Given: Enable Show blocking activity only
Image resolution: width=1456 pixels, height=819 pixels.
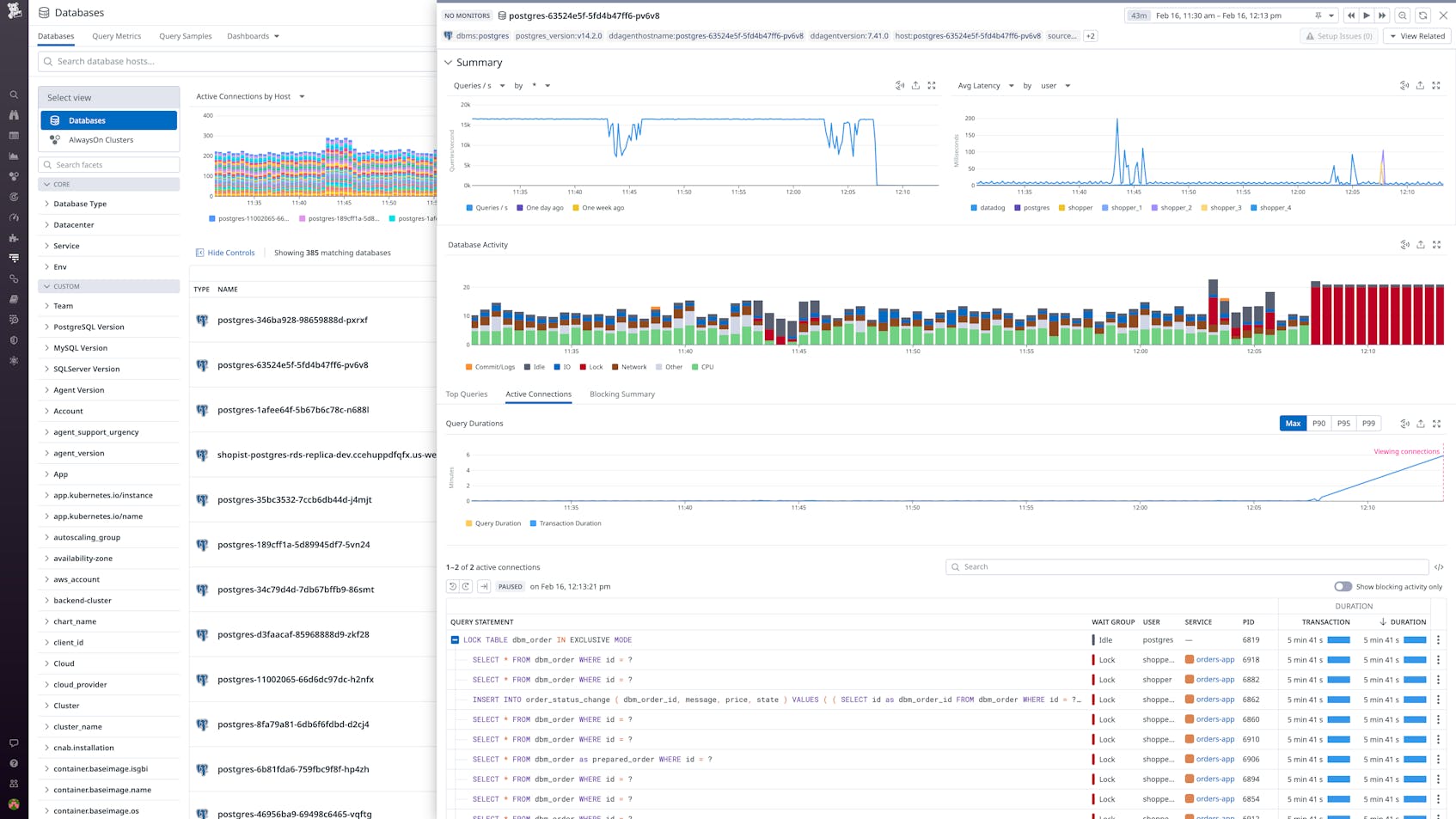Looking at the screenshot, I should pyautogui.click(x=1343, y=586).
